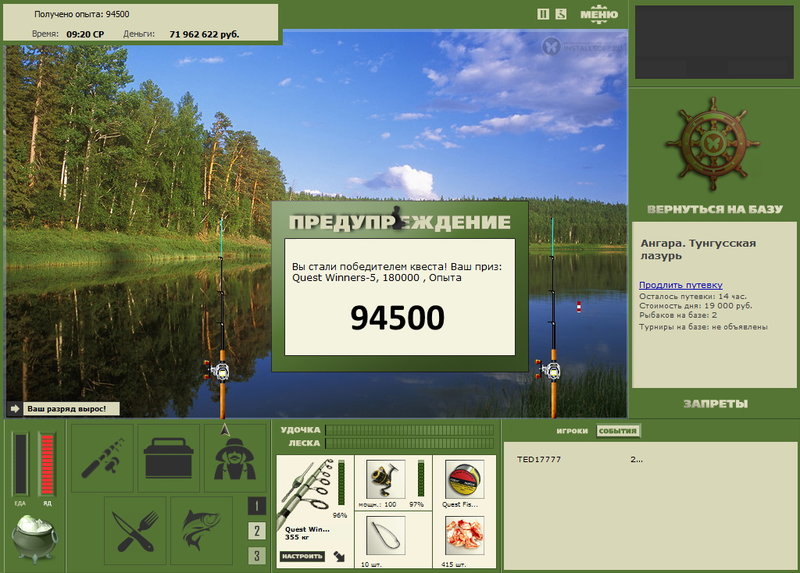Click the arrow icon next to НАСТРОИТЬ
Image resolution: width=800 pixels, height=573 pixels.
click(x=339, y=556)
